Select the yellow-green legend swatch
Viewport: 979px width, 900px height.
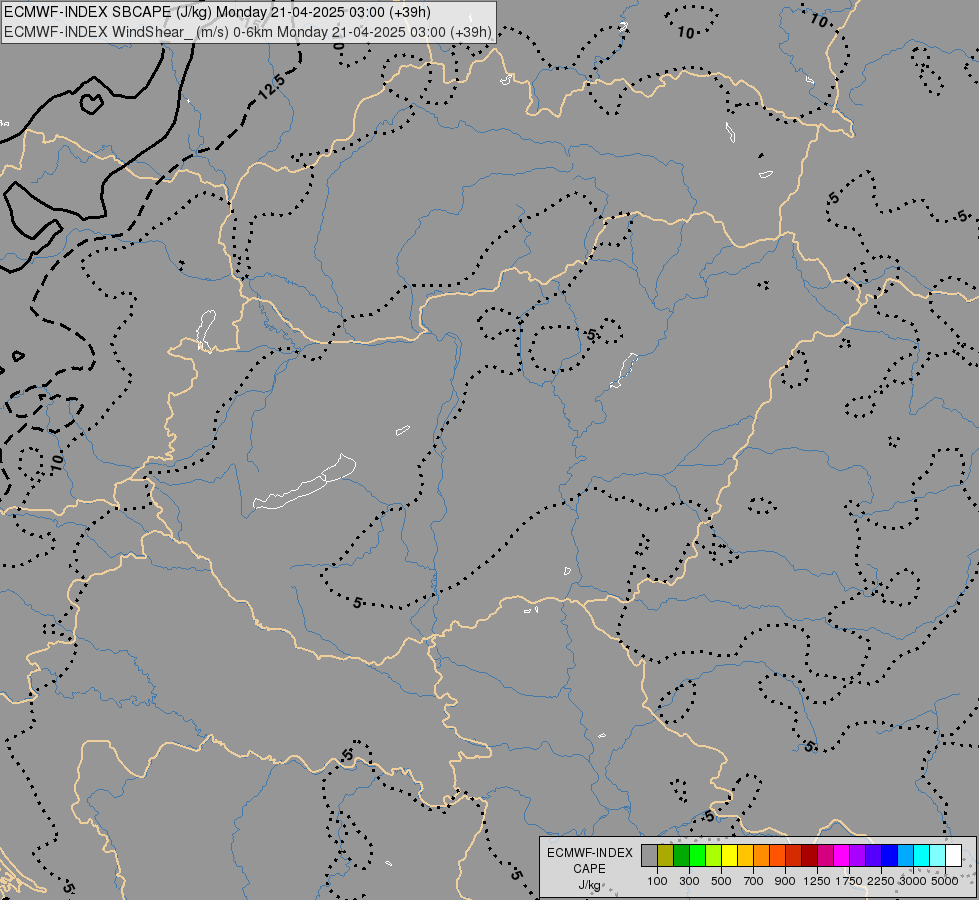(x=714, y=855)
